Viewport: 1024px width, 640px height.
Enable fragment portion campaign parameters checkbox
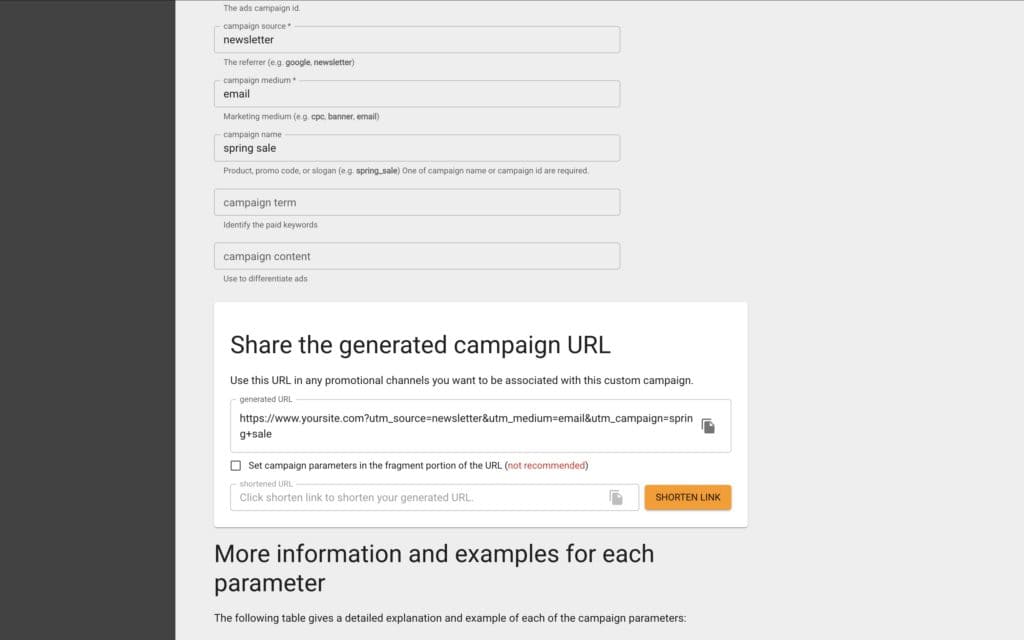click(236, 465)
